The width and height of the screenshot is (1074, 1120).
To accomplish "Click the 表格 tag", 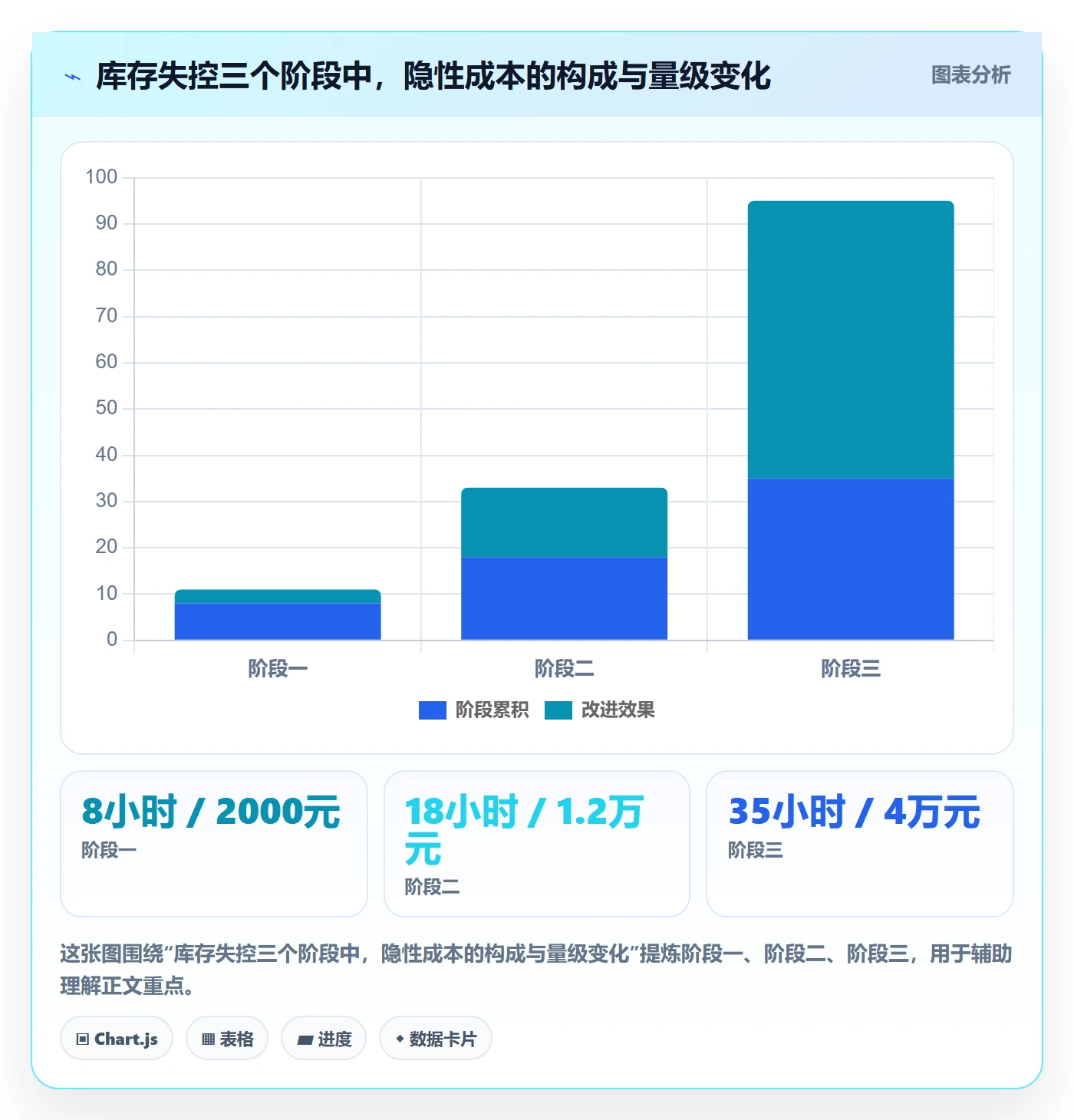I will [227, 1039].
